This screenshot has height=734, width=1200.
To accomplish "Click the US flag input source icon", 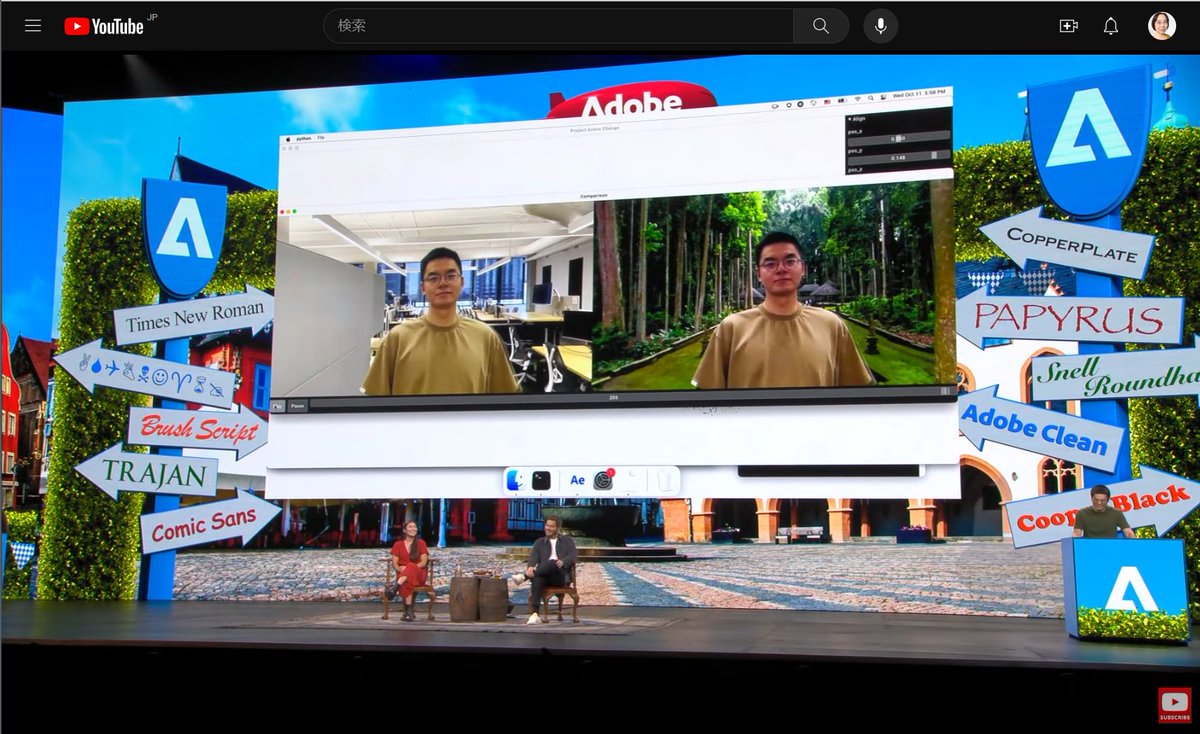I will (x=827, y=101).
